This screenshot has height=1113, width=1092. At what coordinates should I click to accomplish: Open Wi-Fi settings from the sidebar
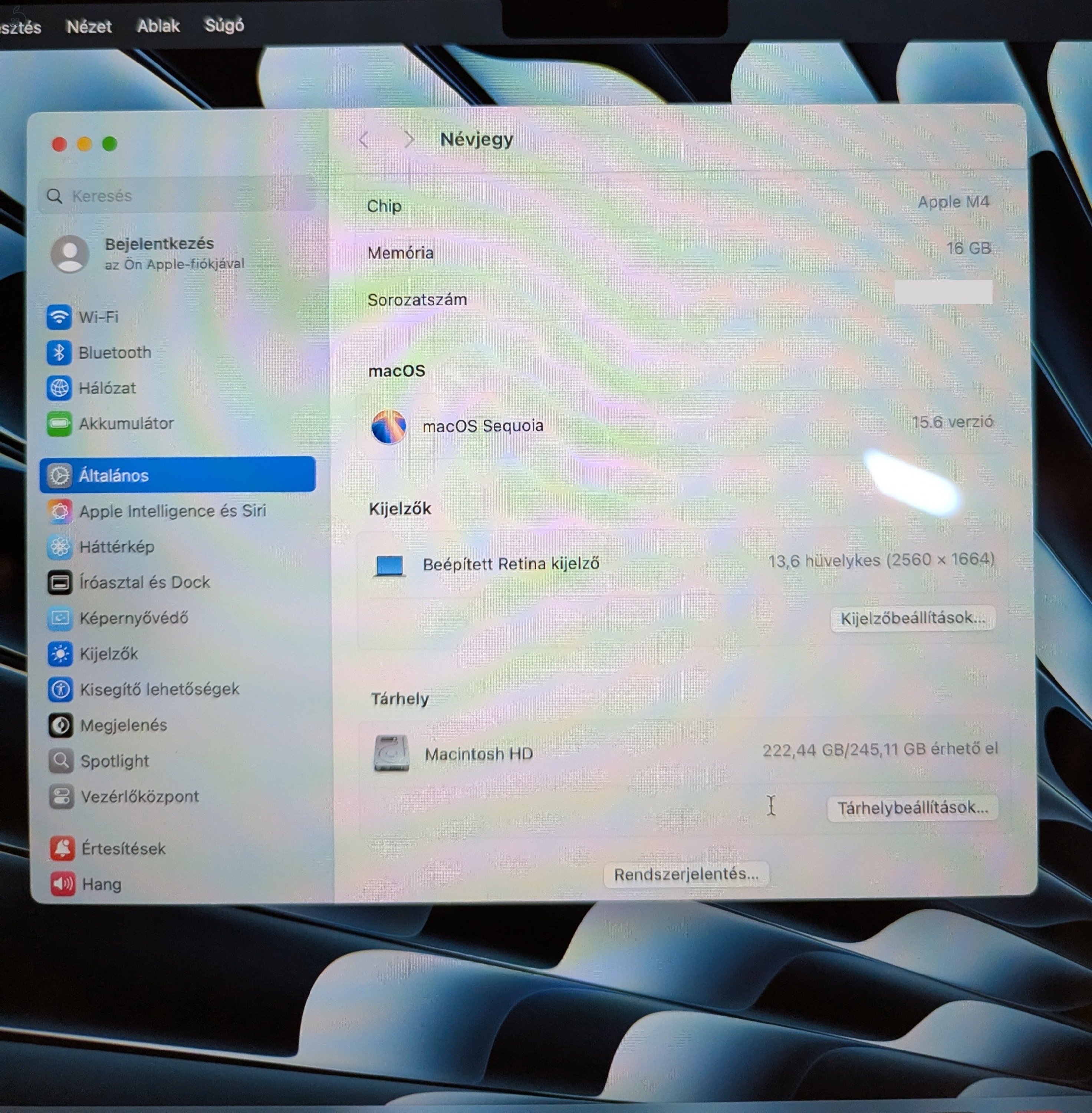[99, 317]
